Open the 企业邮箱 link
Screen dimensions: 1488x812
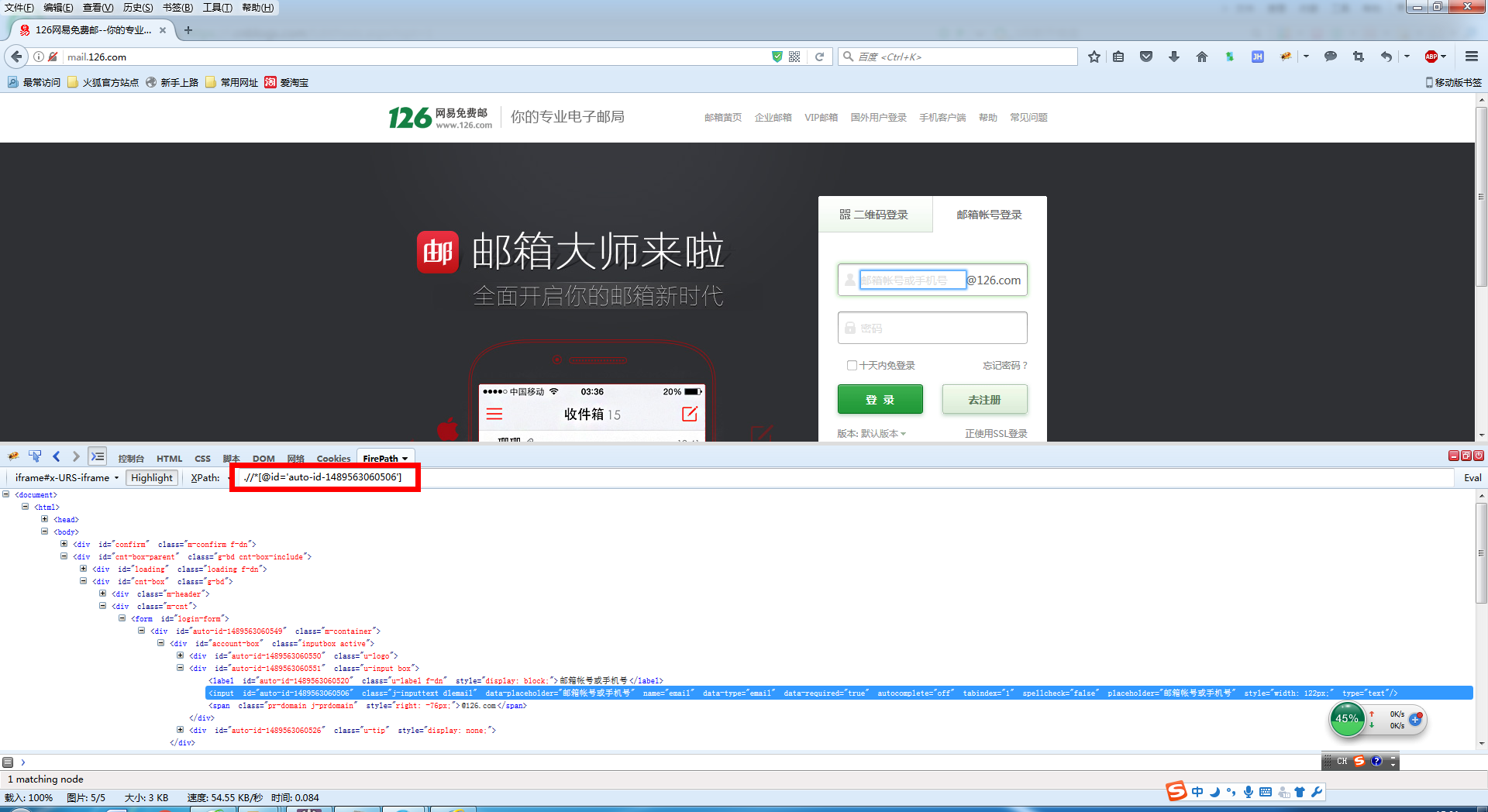pyautogui.click(x=773, y=118)
